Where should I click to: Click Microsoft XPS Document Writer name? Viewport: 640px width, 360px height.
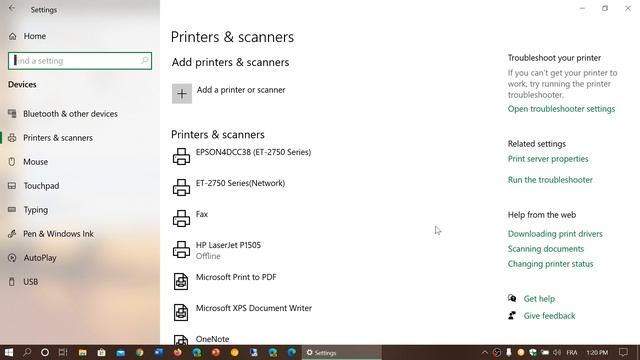click(x=253, y=308)
